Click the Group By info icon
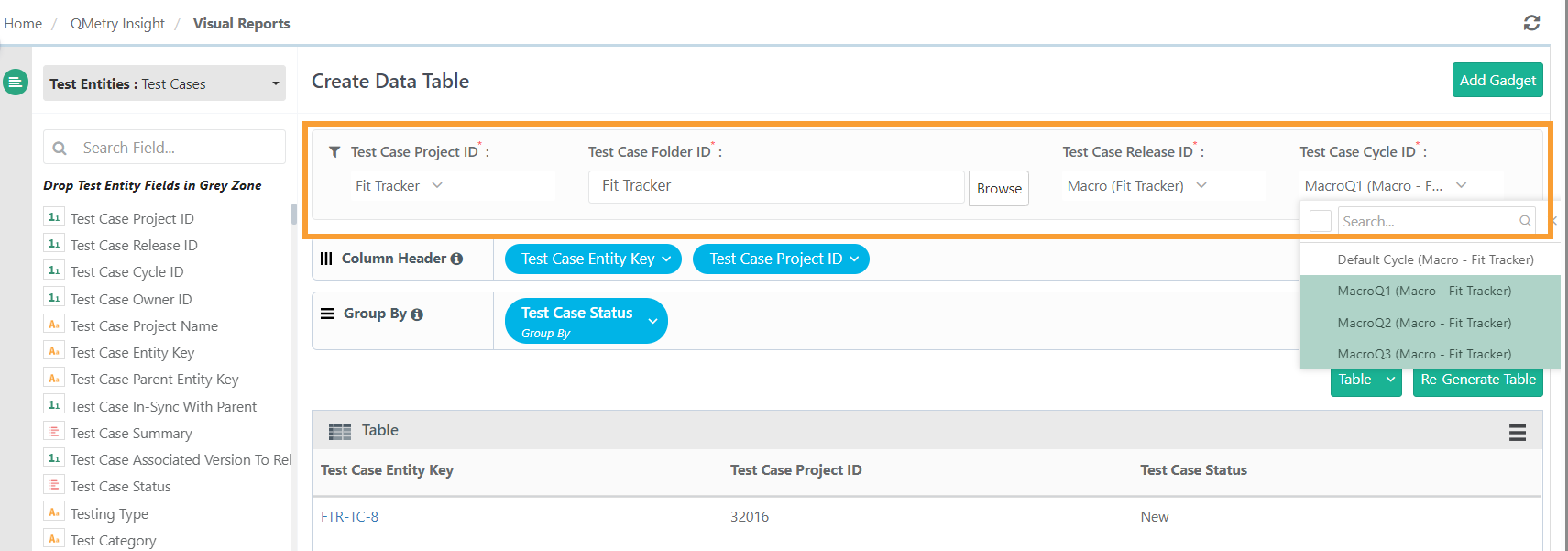Viewport: 1568px width, 551px height. (x=417, y=314)
